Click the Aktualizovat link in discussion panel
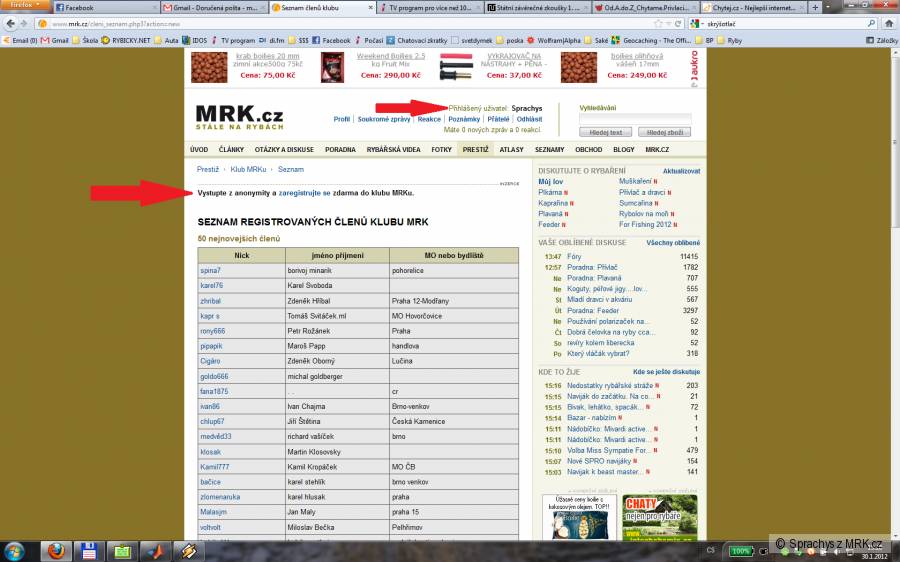The height and width of the screenshot is (562, 900). click(681, 171)
